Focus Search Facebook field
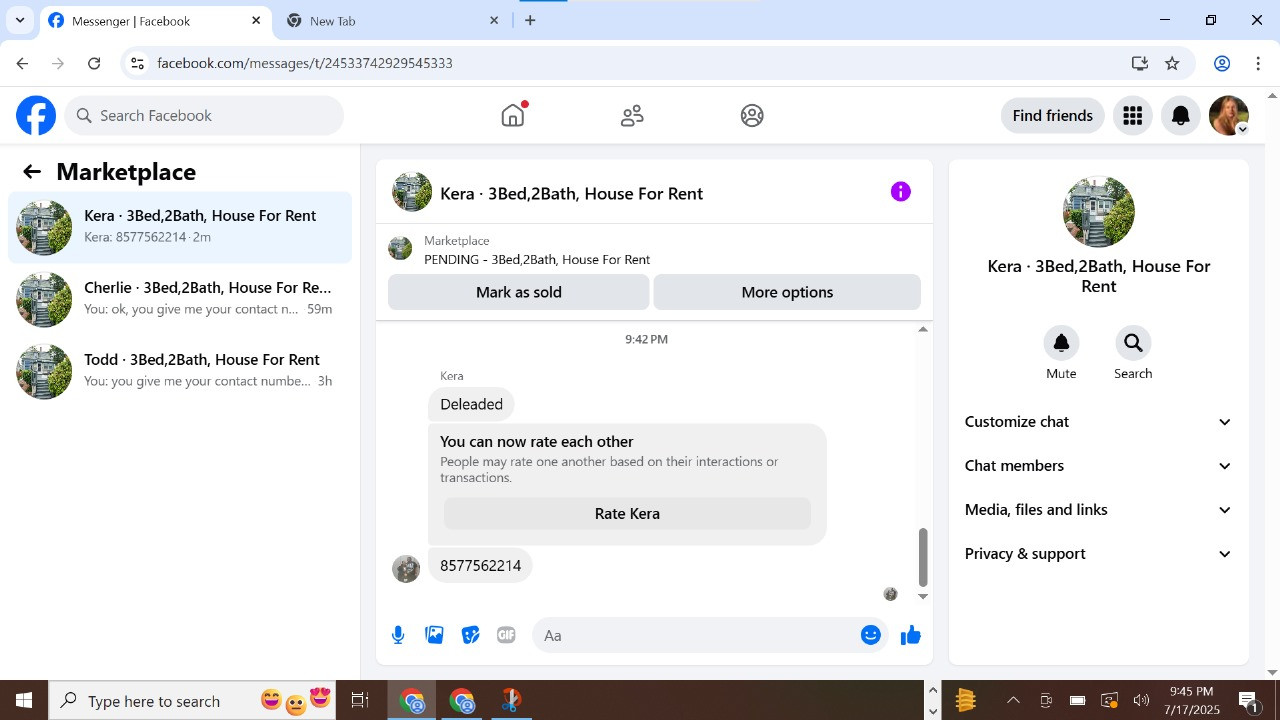Screen dimensions: 1280x720 tap(205, 116)
